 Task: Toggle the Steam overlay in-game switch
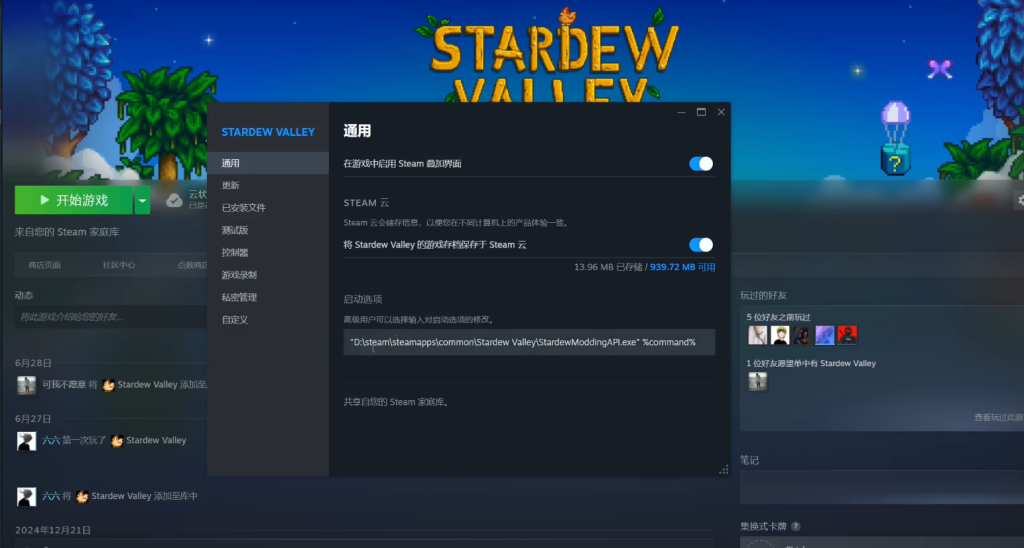point(701,163)
